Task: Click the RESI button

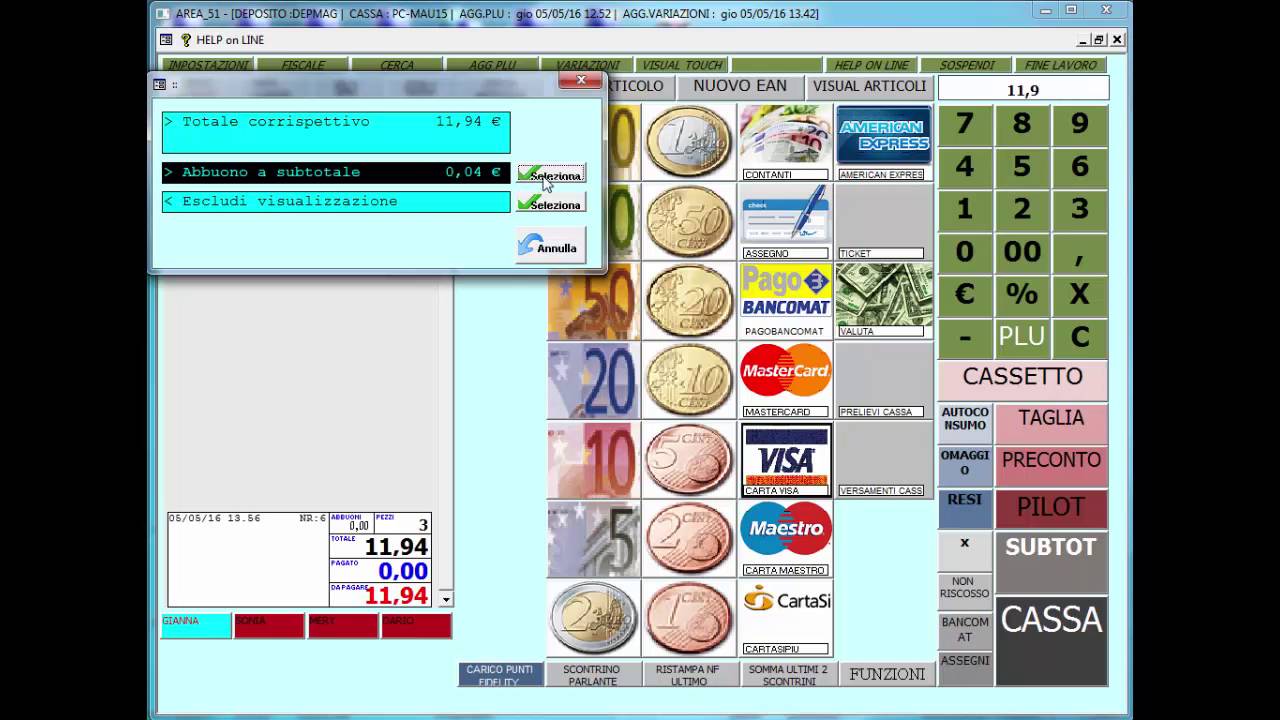Action: pyautogui.click(x=965, y=508)
